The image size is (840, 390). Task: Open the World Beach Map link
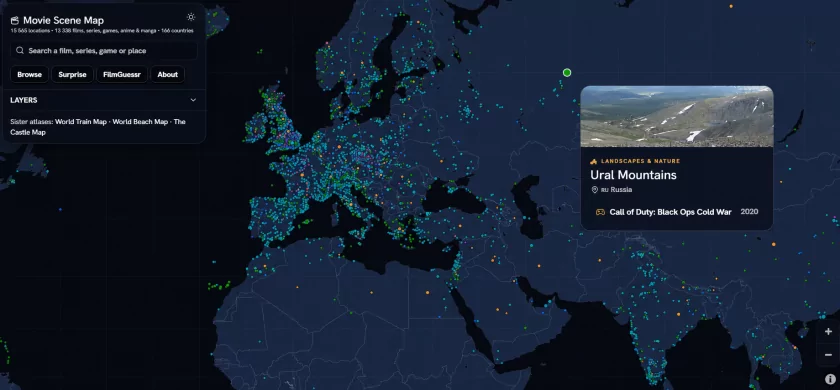(x=140, y=122)
